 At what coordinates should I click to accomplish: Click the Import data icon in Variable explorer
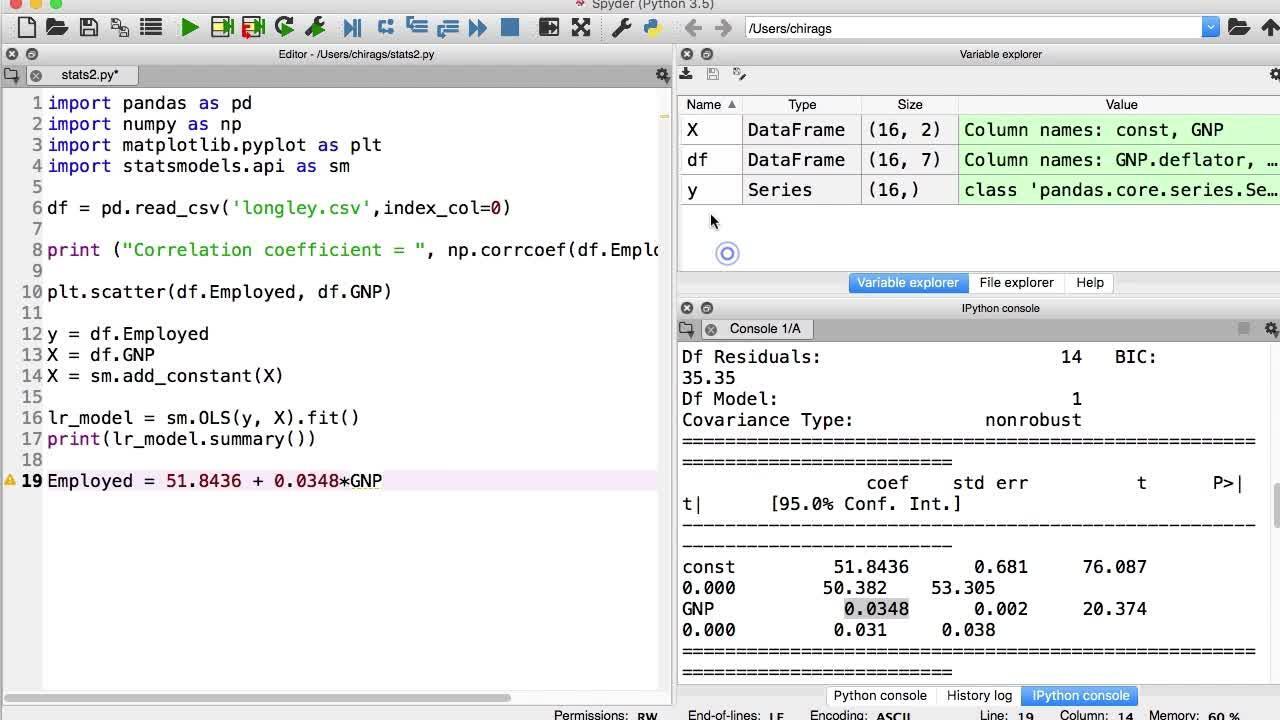pyautogui.click(x=686, y=74)
